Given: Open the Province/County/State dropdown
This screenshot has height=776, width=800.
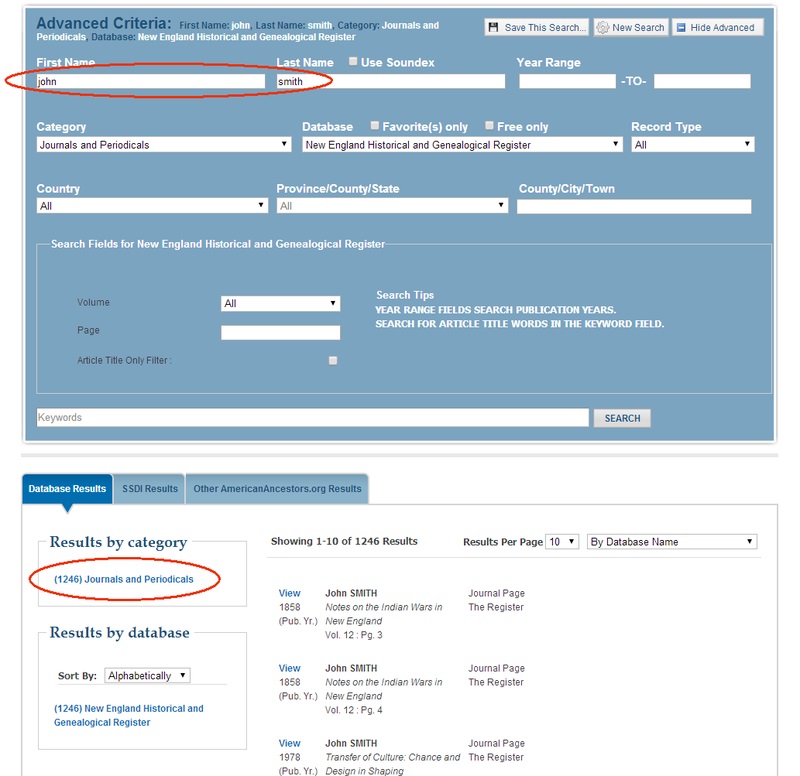Looking at the screenshot, I should click(392, 206).
